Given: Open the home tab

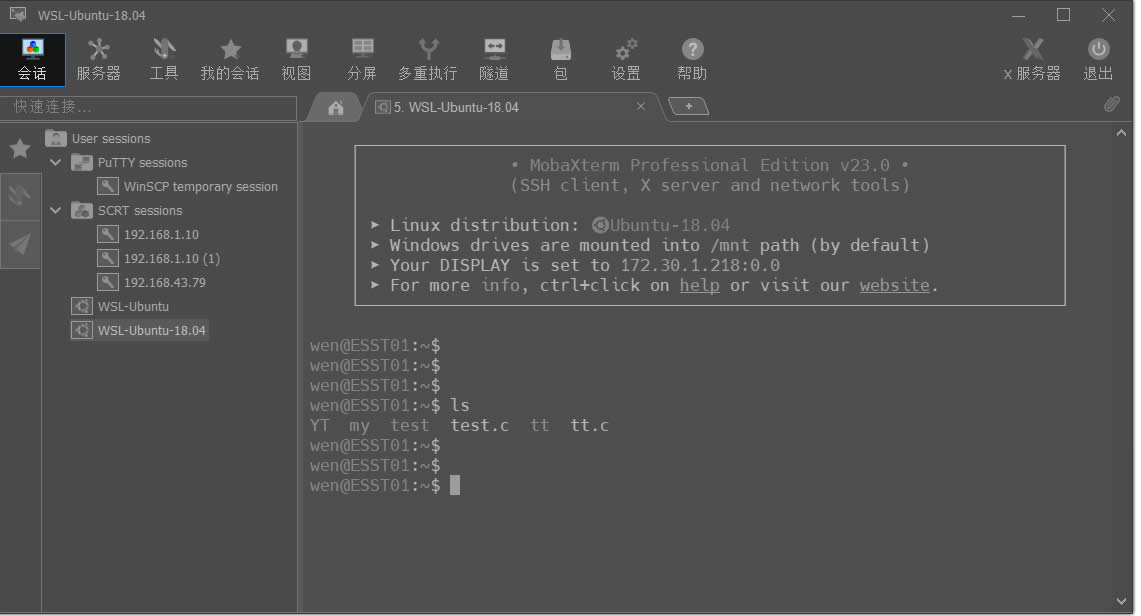Looking at the screenshot, I should [336, 107].
